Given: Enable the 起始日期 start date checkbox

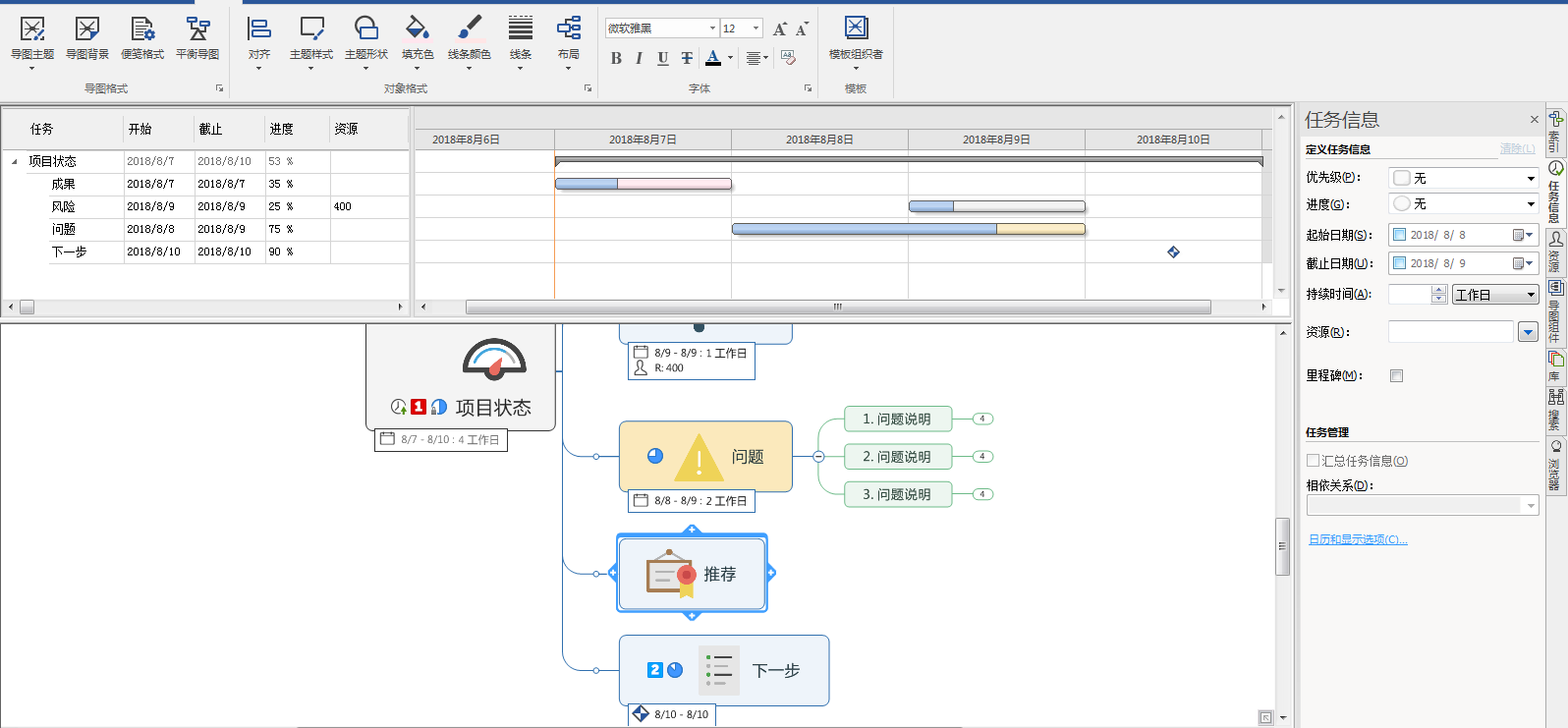Looking at the screenshot, I should (1400, 235).
